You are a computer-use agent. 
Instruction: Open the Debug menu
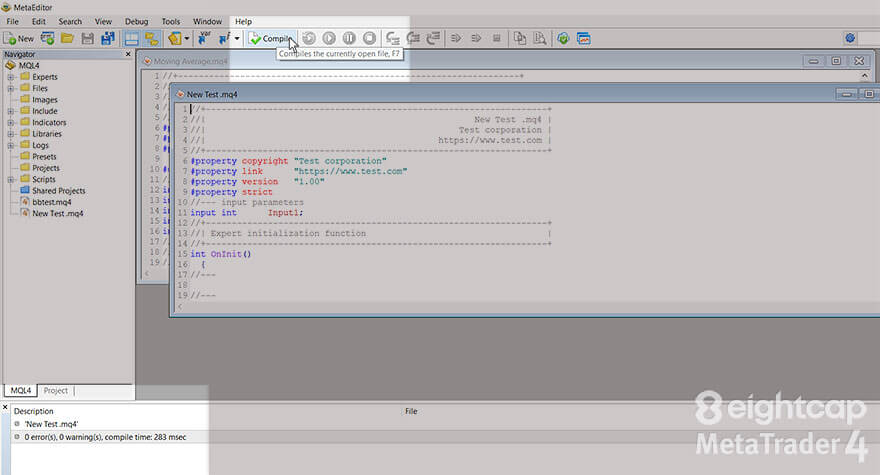(136, 21)
